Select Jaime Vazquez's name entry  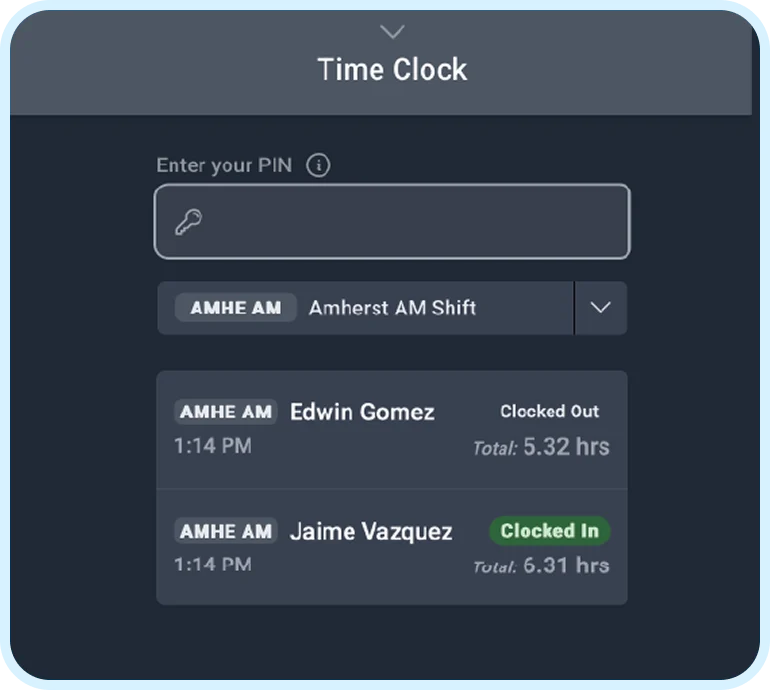click(371, 531)
